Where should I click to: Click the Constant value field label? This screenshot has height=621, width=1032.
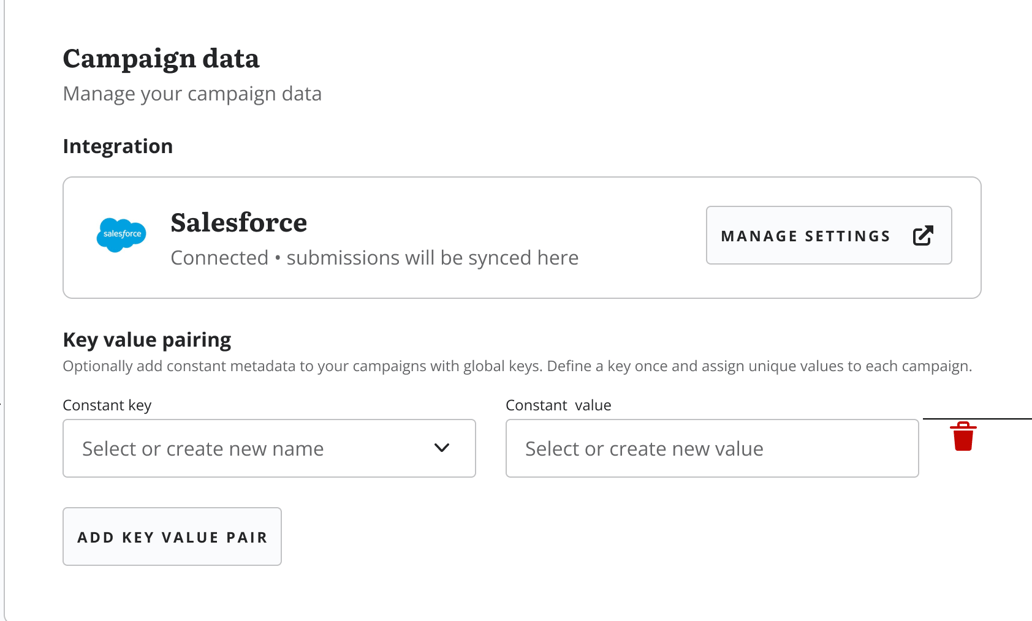[x=558, y=405]
